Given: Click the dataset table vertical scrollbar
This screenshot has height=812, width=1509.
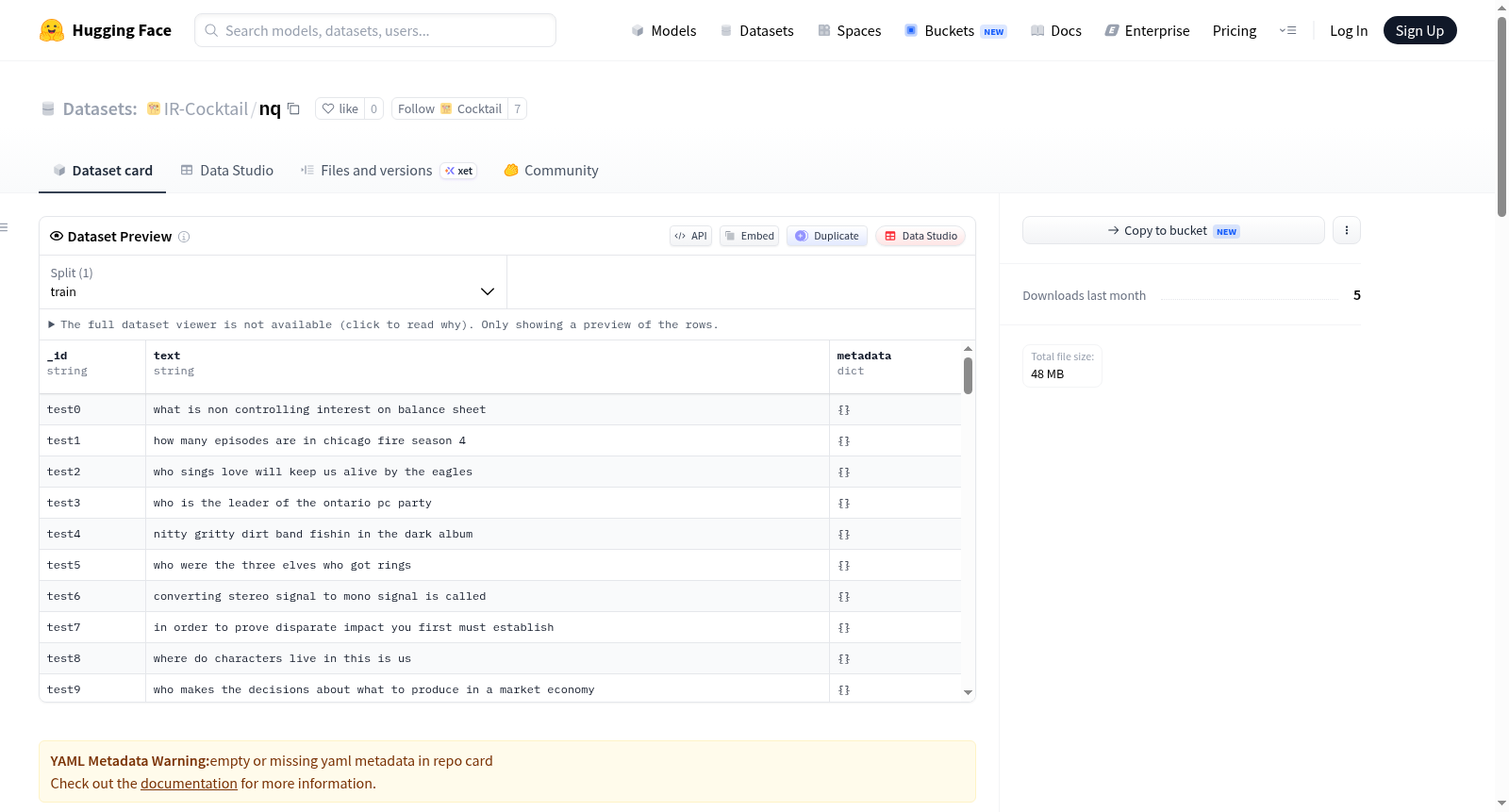Looking at the screenshot, I should coord(968,375).
